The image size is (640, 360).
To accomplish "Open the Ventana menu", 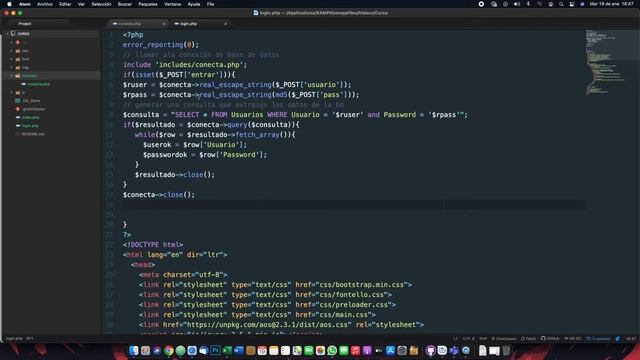I will 172,4.
